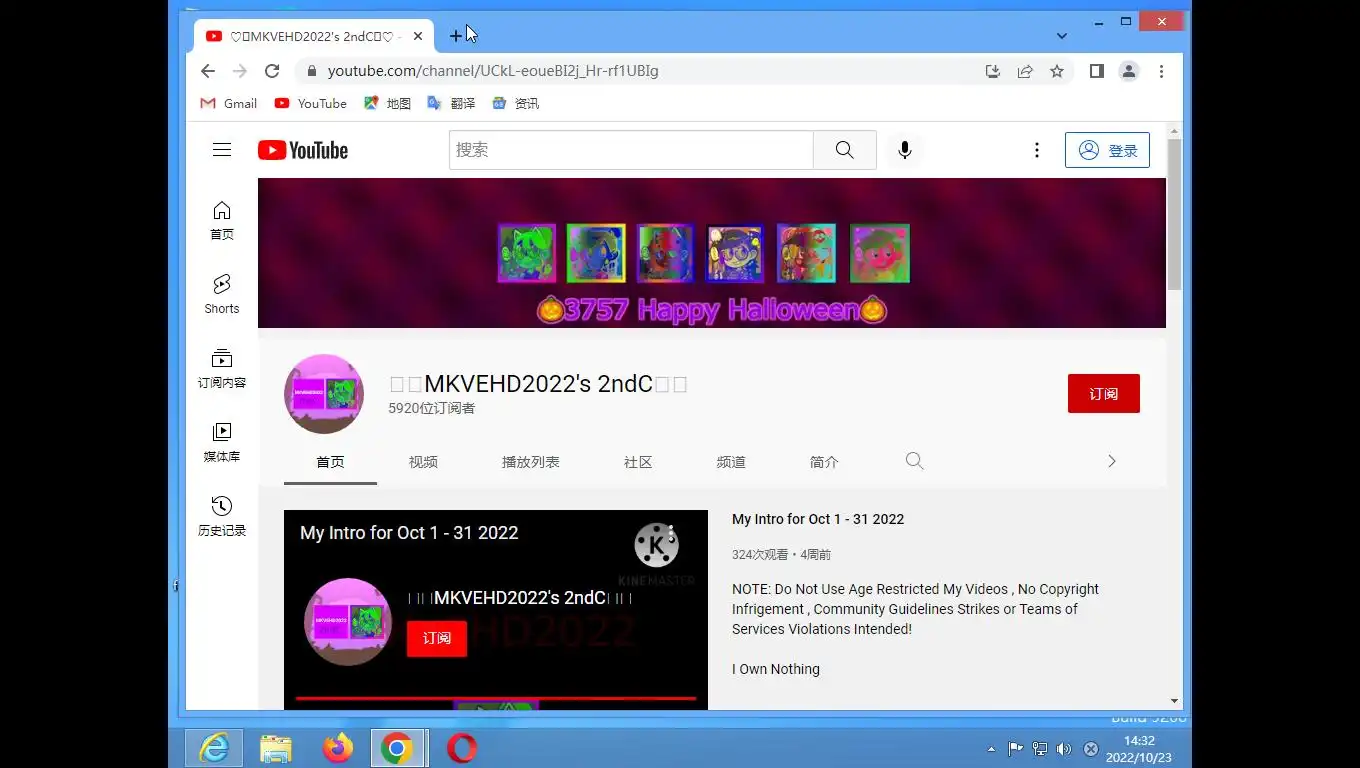1360x768 pixels.
Task: Share this page icon
Action: 1025,71
